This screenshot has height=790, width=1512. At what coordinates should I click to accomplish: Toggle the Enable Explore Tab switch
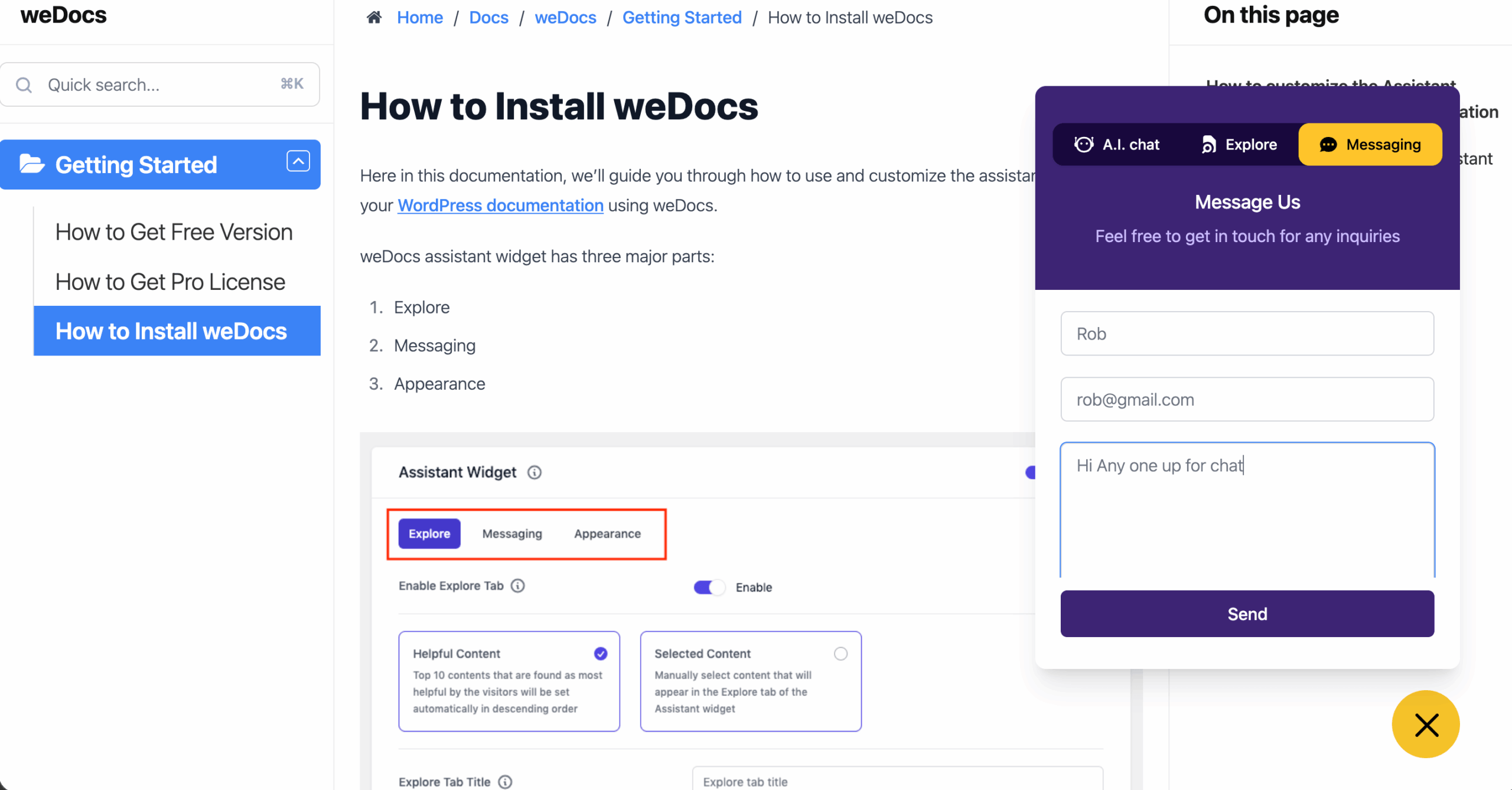coord(709,587)
